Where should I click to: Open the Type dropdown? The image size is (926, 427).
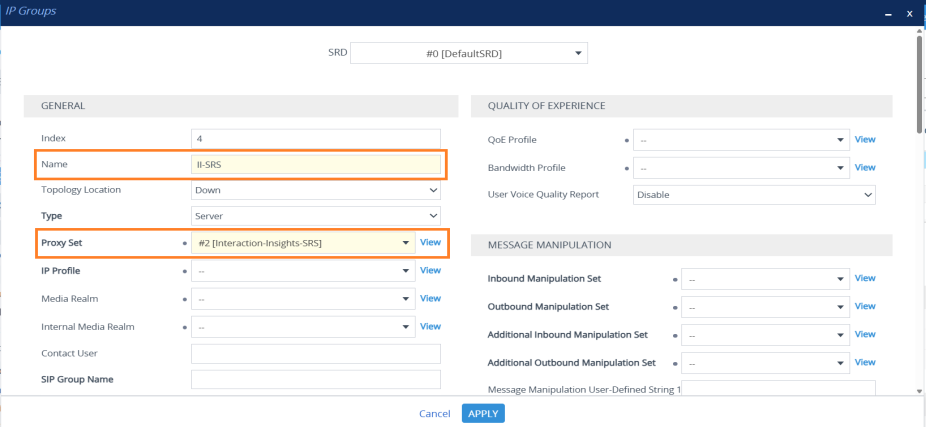(315, 215)
